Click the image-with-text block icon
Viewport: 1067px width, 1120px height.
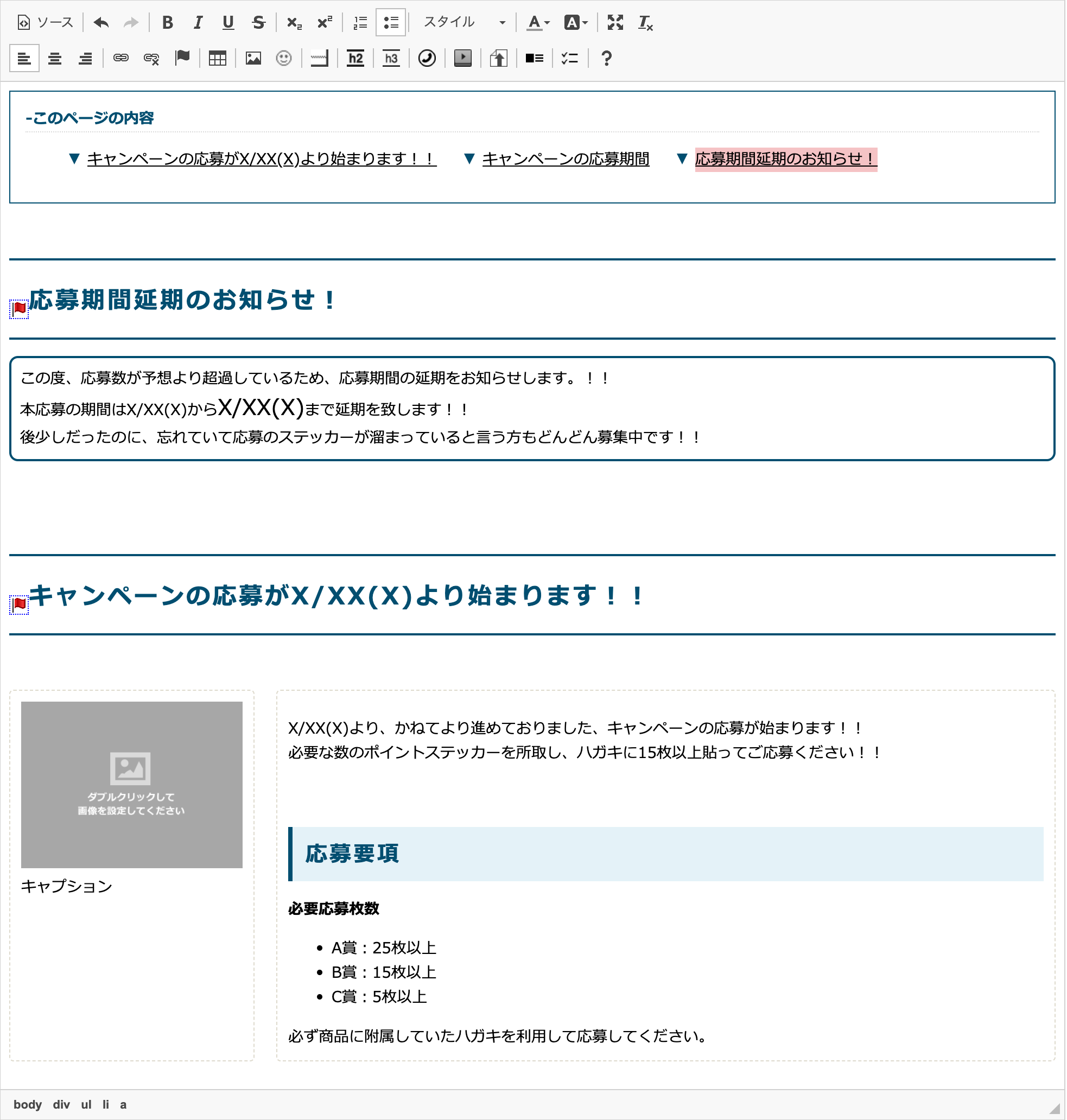pos(535,58)
